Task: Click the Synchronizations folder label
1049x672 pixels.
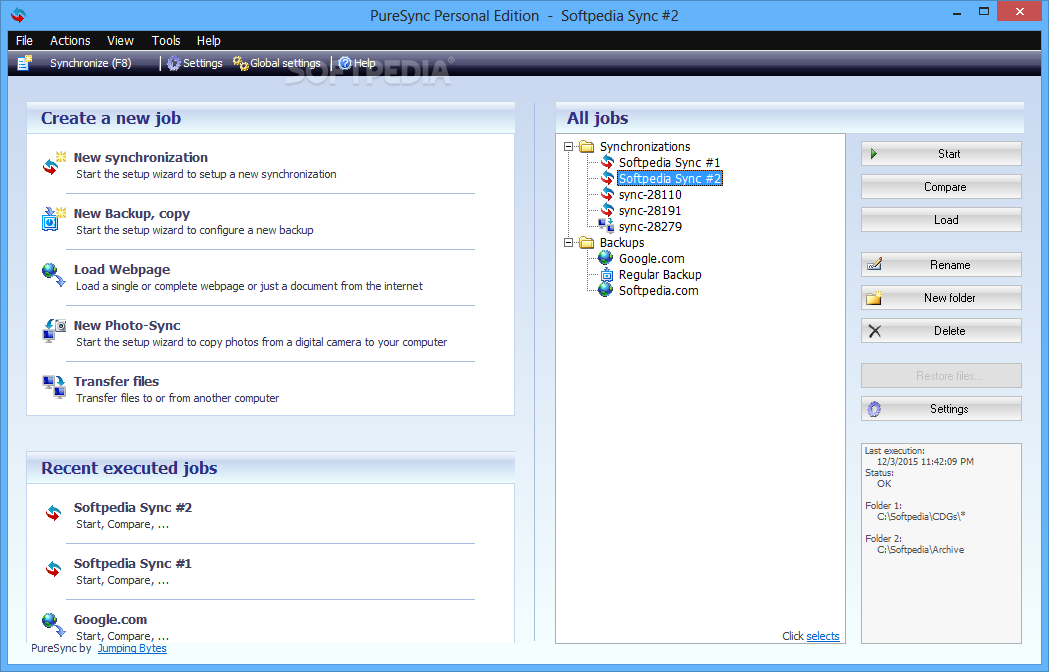Action: [x=645, y=147]
